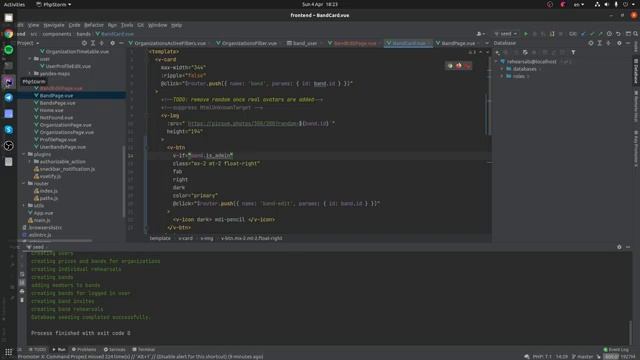The width and height of the screenshot is (640, 360).
Task: Open the Project view dropdown
Action: 28,43
